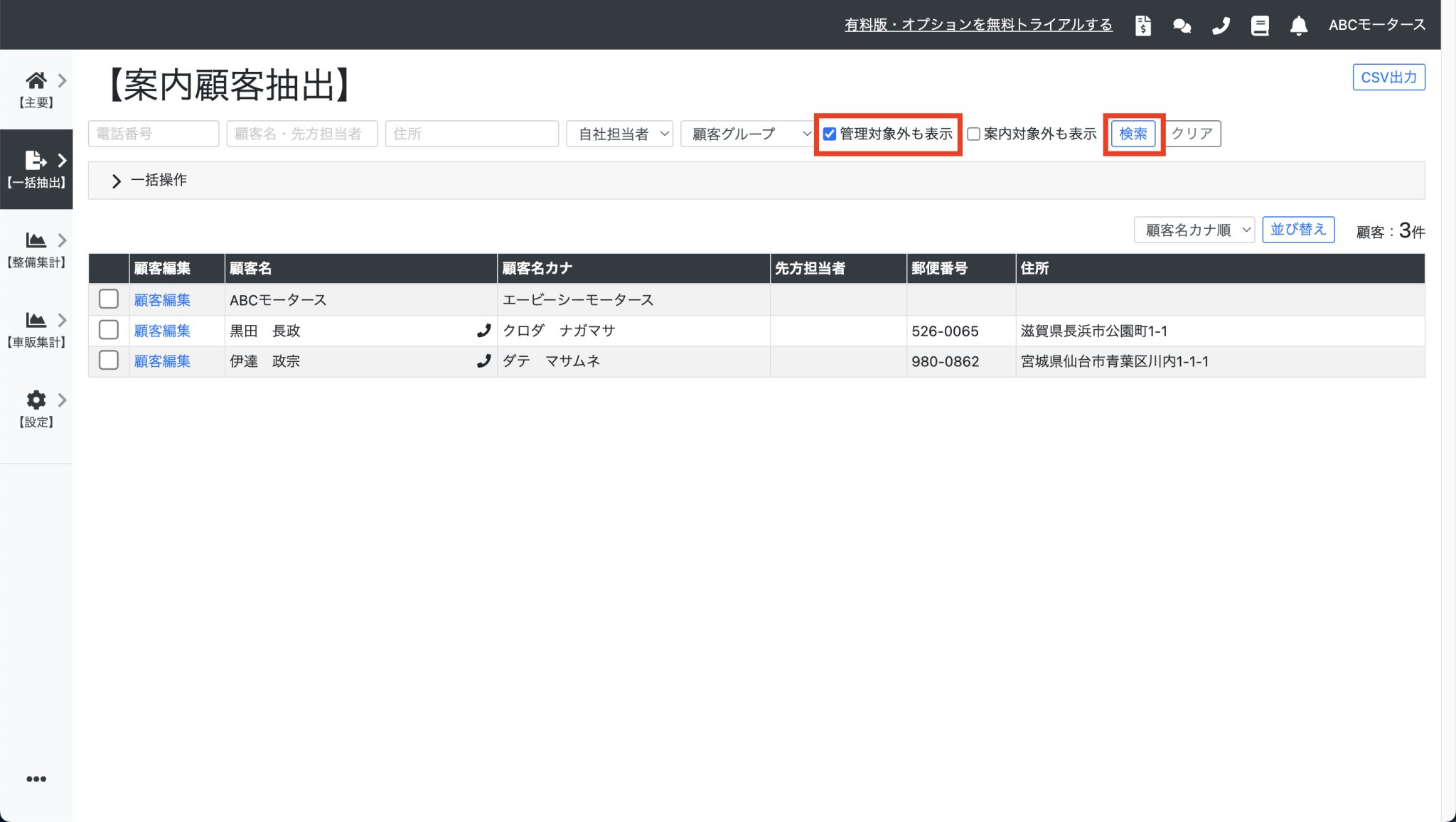Click the CSV出力 button

tap(1388, 78)
